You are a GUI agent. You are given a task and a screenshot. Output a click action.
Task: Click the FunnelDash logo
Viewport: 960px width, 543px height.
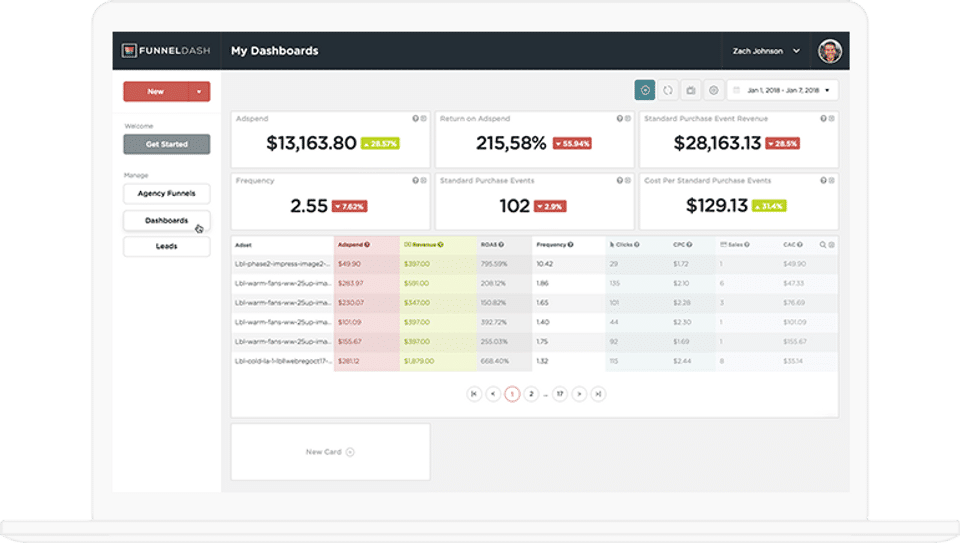pos(166,50)
